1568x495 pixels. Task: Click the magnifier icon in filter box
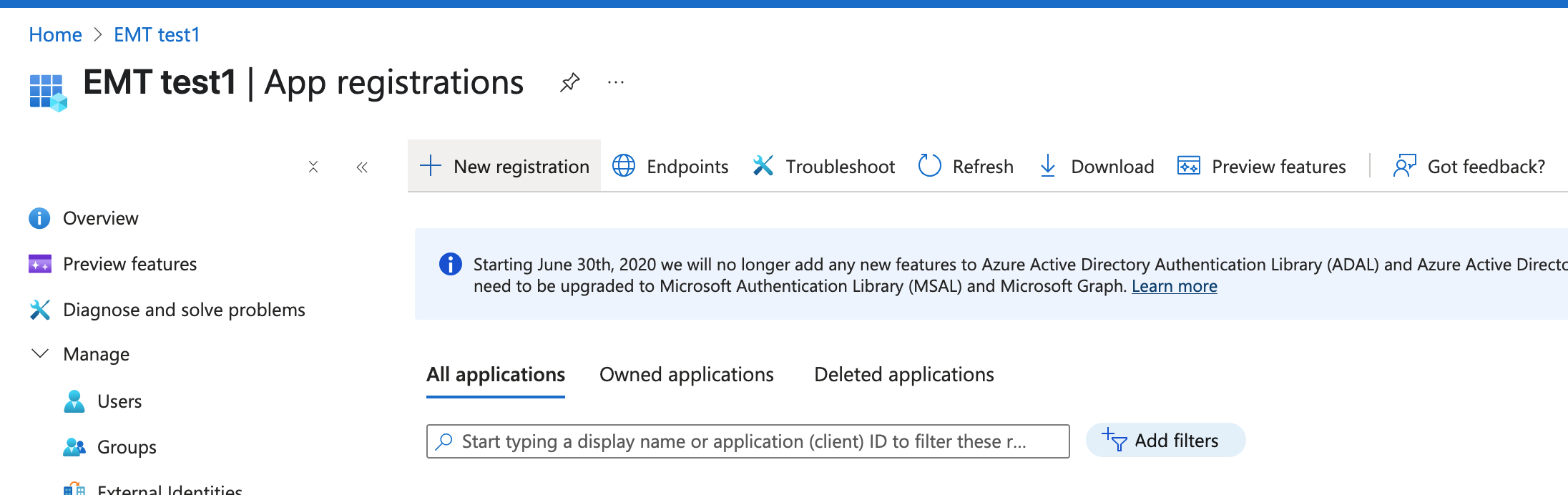(x=444, y=441)
